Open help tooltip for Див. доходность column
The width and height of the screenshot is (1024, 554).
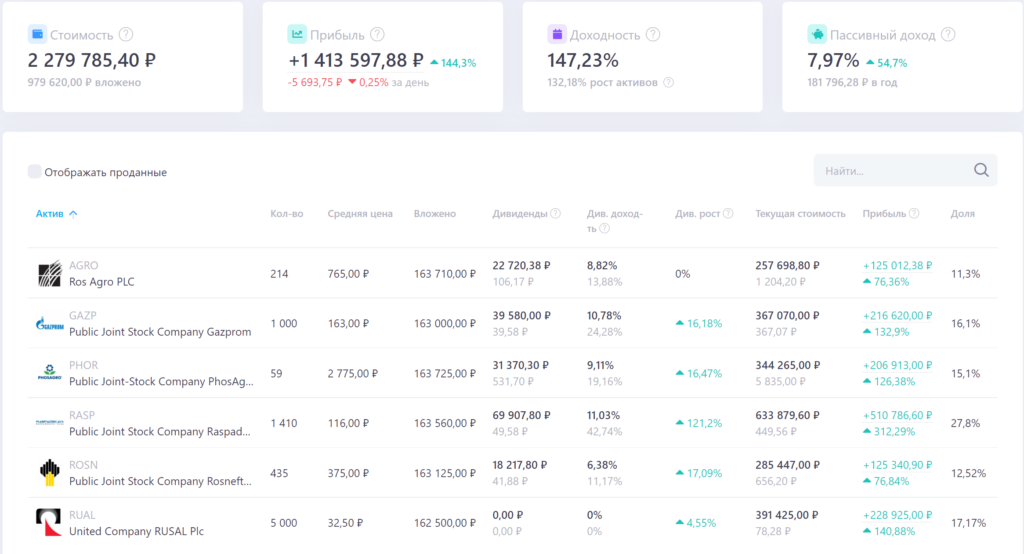coord(605,228)
